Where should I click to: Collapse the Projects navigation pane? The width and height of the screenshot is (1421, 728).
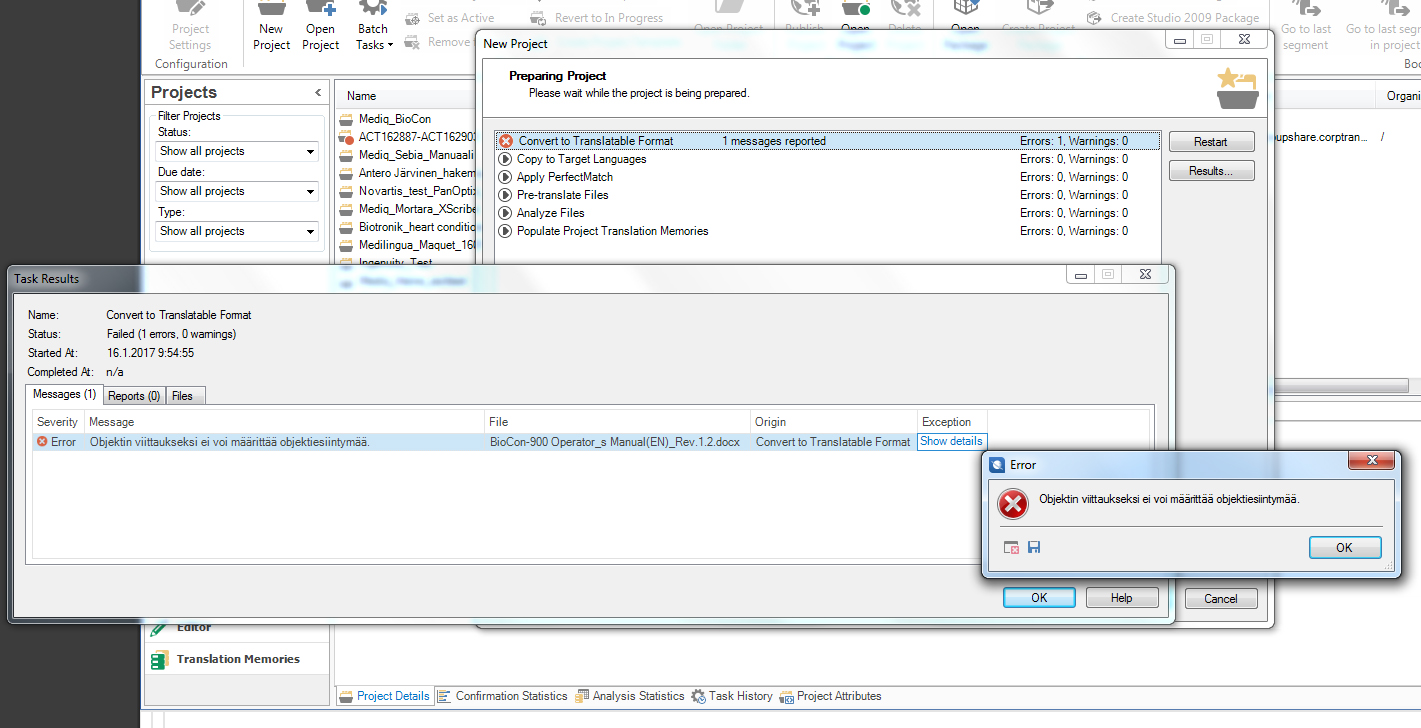318,92
